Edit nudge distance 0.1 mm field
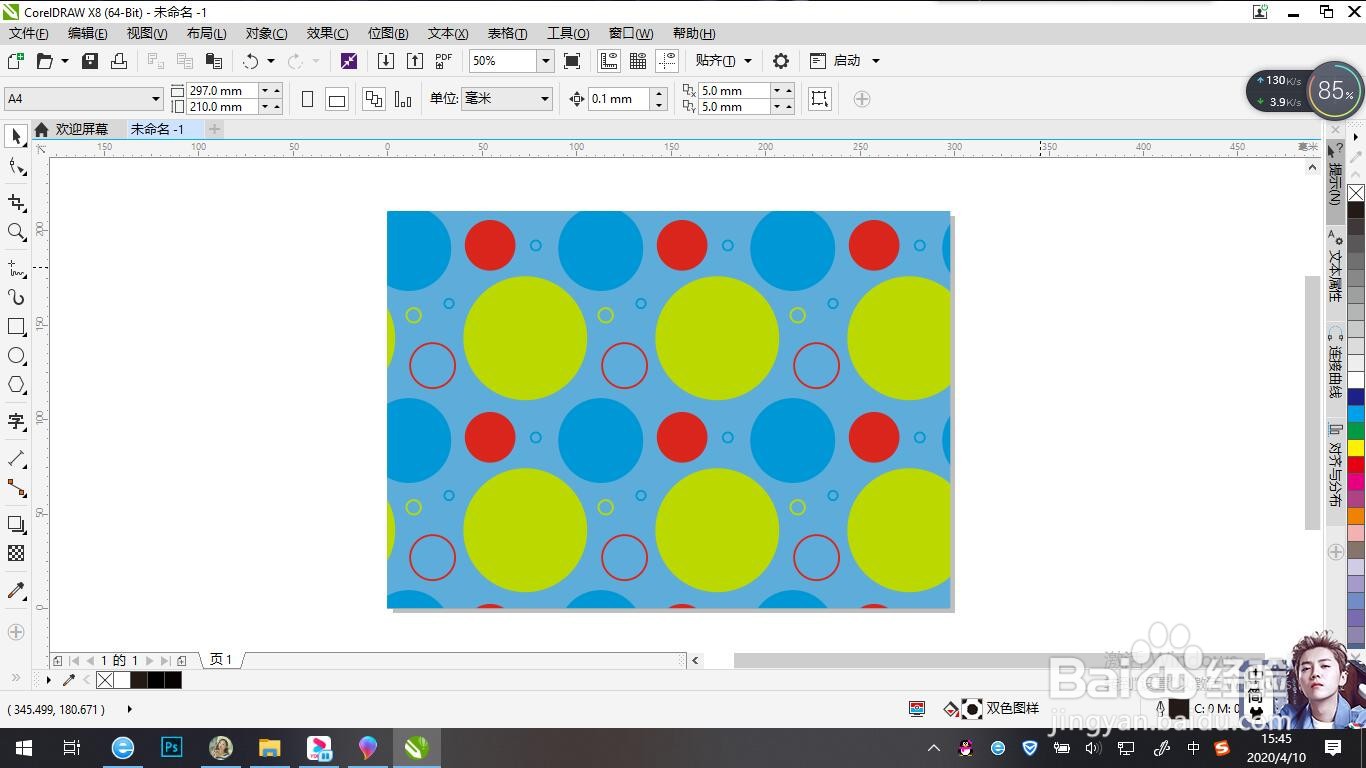Screen dimensions: 1366x768 click(618, 99)
